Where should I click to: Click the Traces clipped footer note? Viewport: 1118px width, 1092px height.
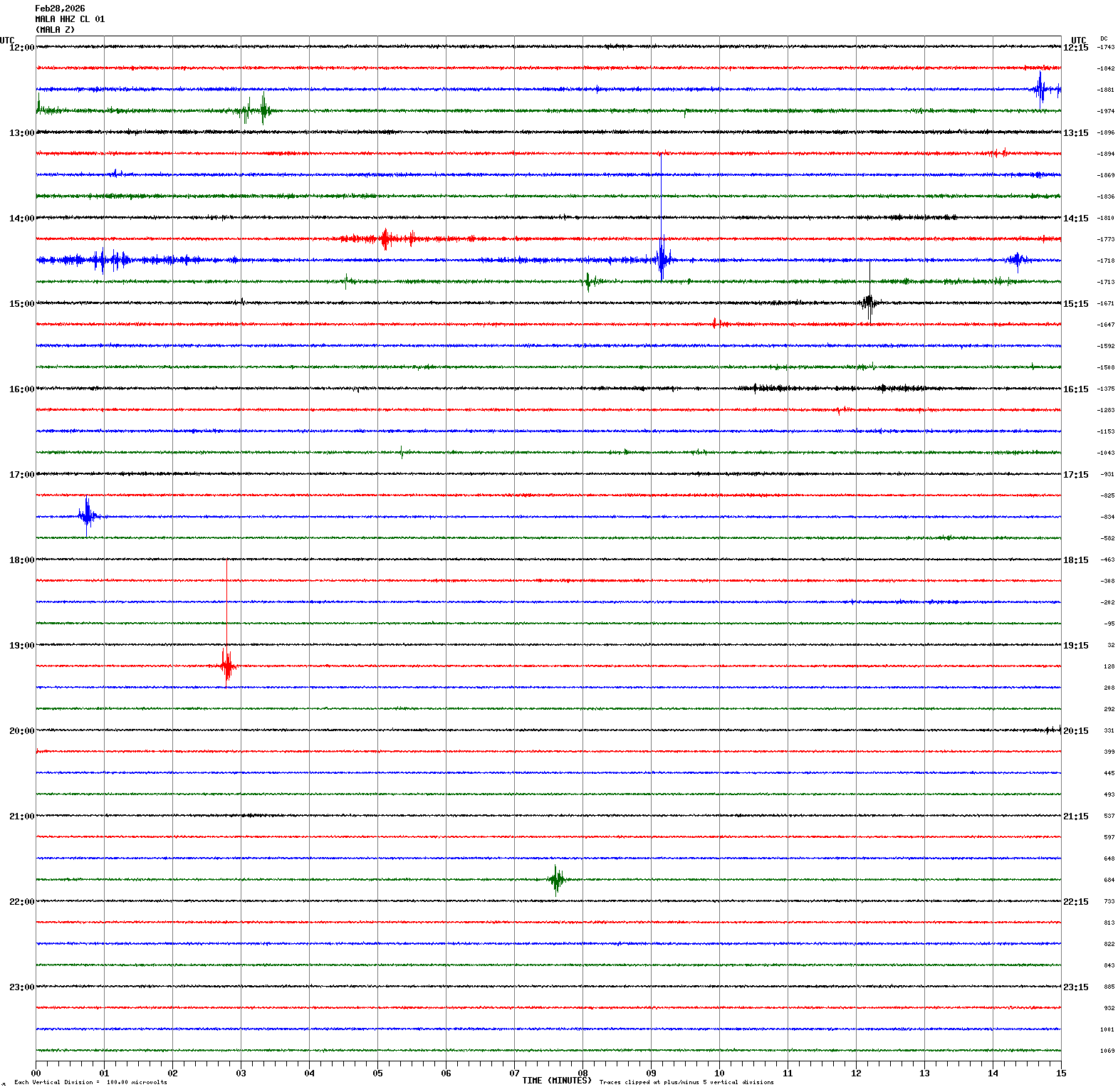(686, 1082)
